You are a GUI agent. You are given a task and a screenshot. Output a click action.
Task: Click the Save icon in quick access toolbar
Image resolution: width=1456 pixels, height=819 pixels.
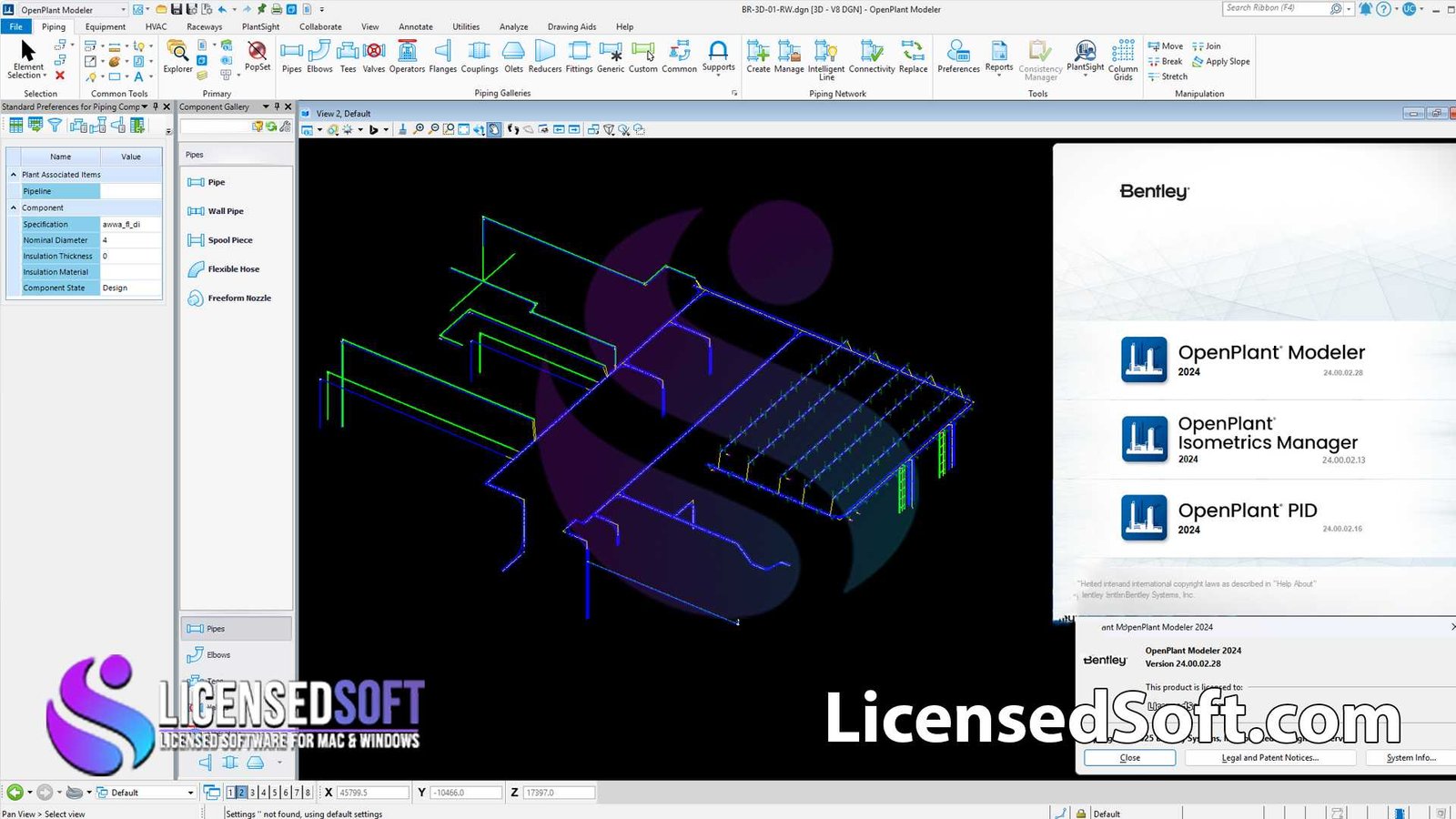[177, 9]
